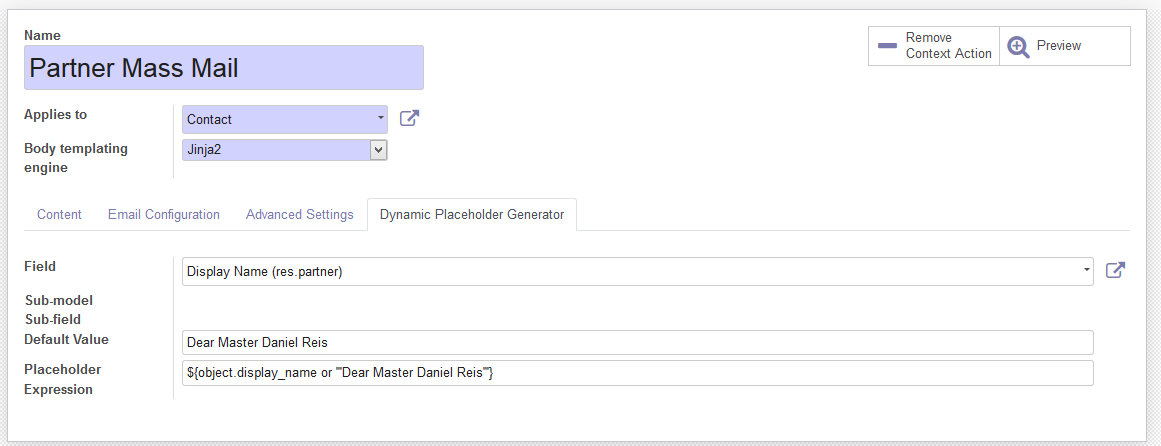Open external link icon beside Contact field
This screenshot has width=1161, height=446.
coord(409,118)
